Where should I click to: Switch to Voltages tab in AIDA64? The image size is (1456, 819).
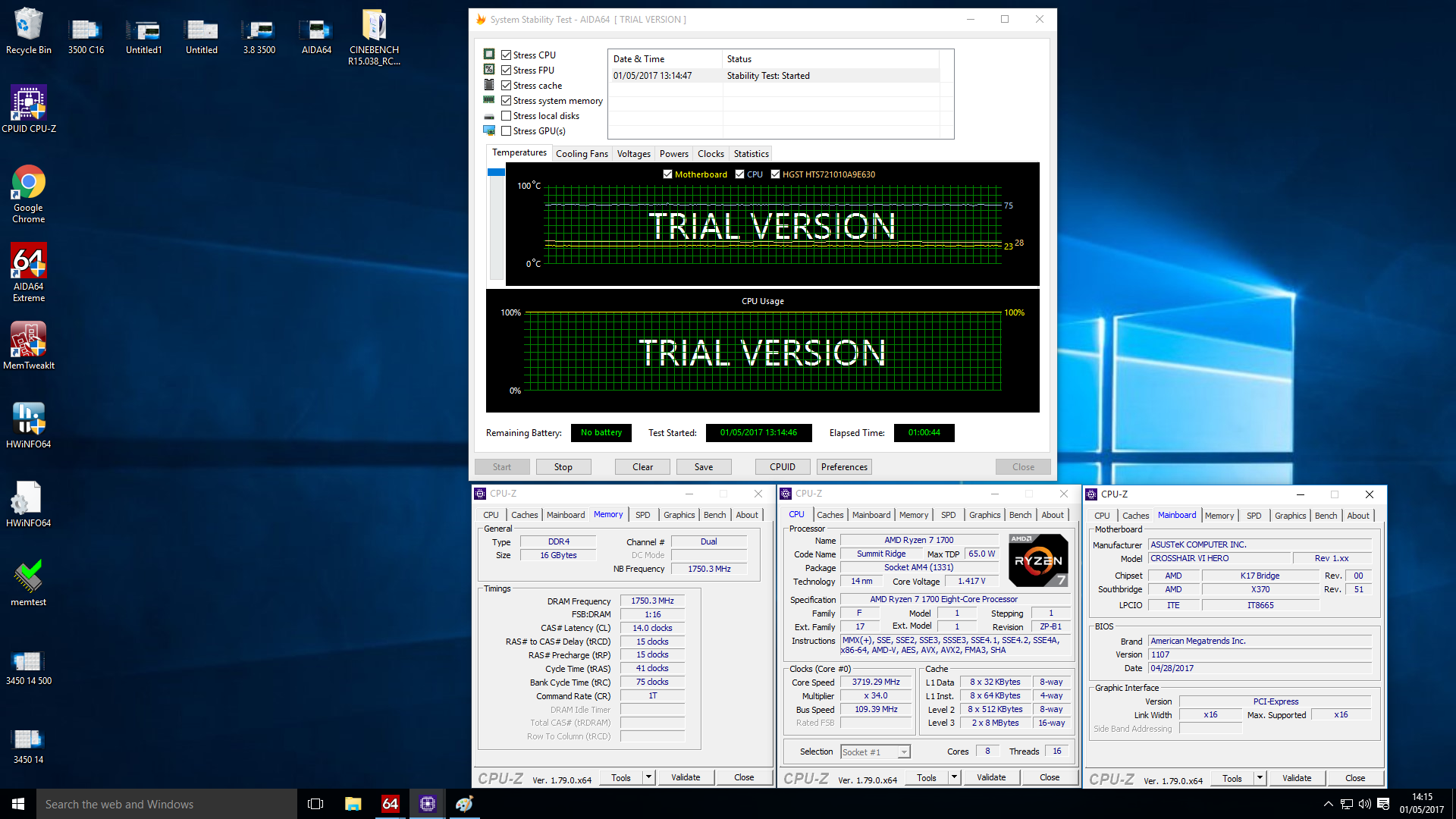coord(634,154)
